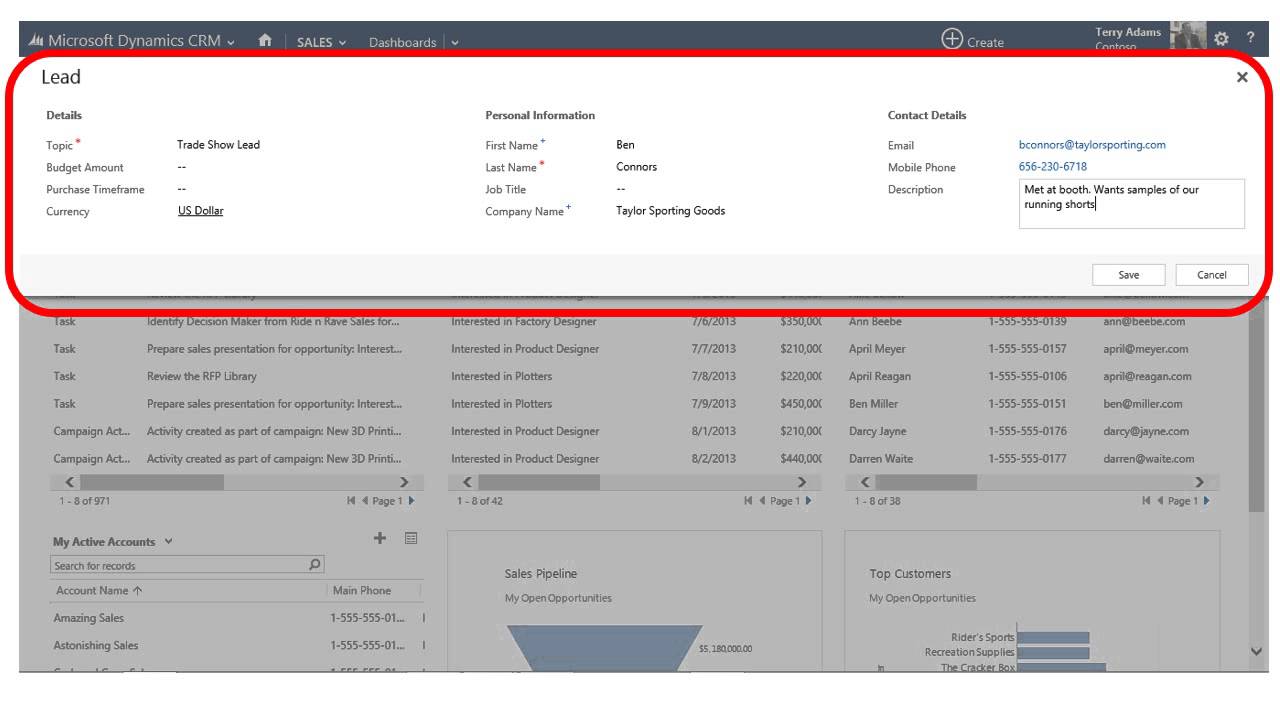
Task: Open records view icon beside My Active Accounts
Action: (x=411, y=538)
